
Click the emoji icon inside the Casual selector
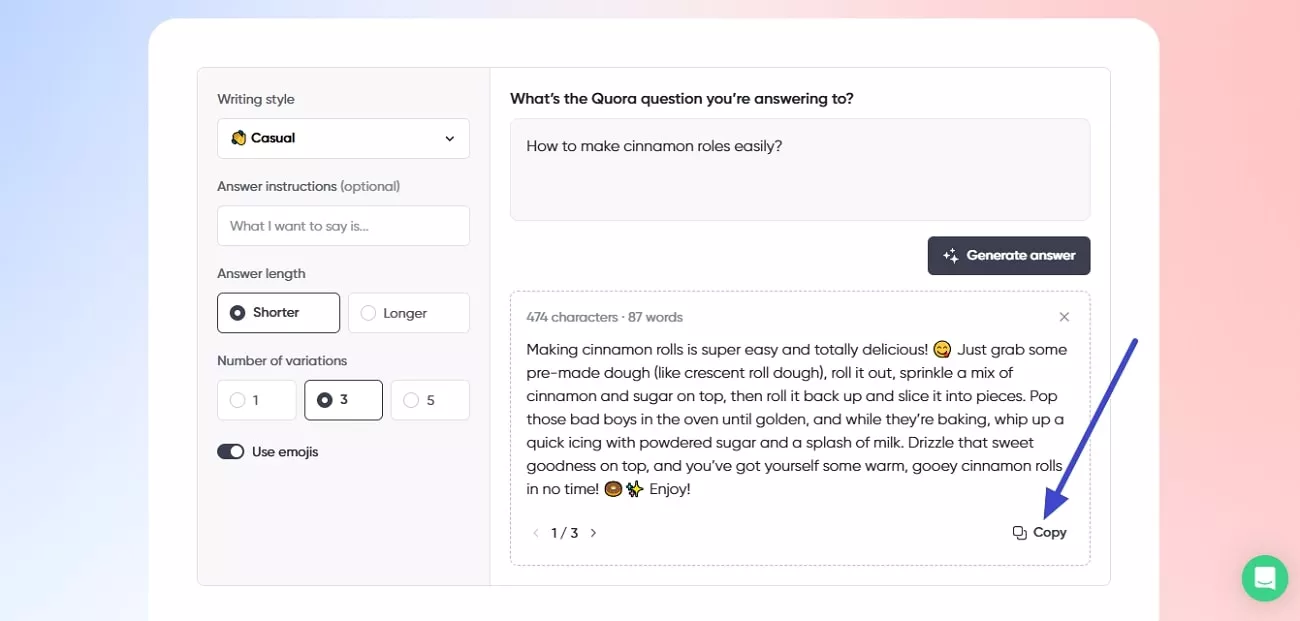pos(238,138)
